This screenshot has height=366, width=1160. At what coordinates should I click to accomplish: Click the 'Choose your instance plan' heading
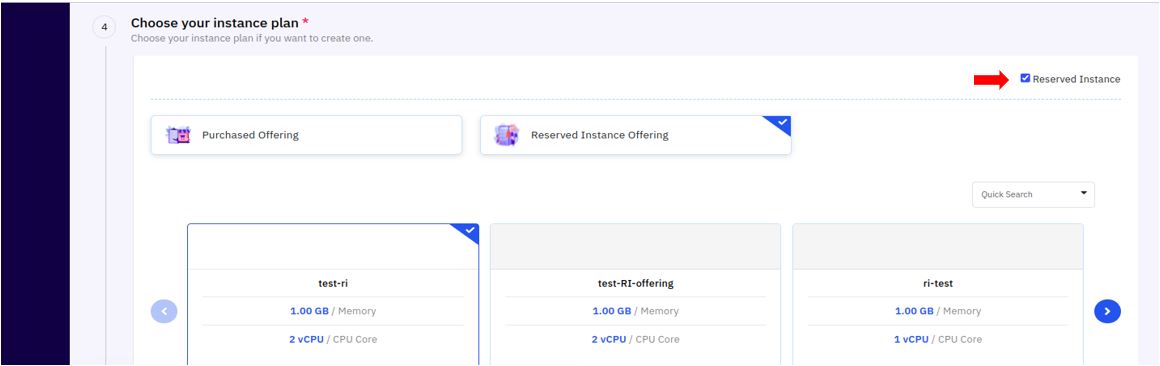pos(215,24)
